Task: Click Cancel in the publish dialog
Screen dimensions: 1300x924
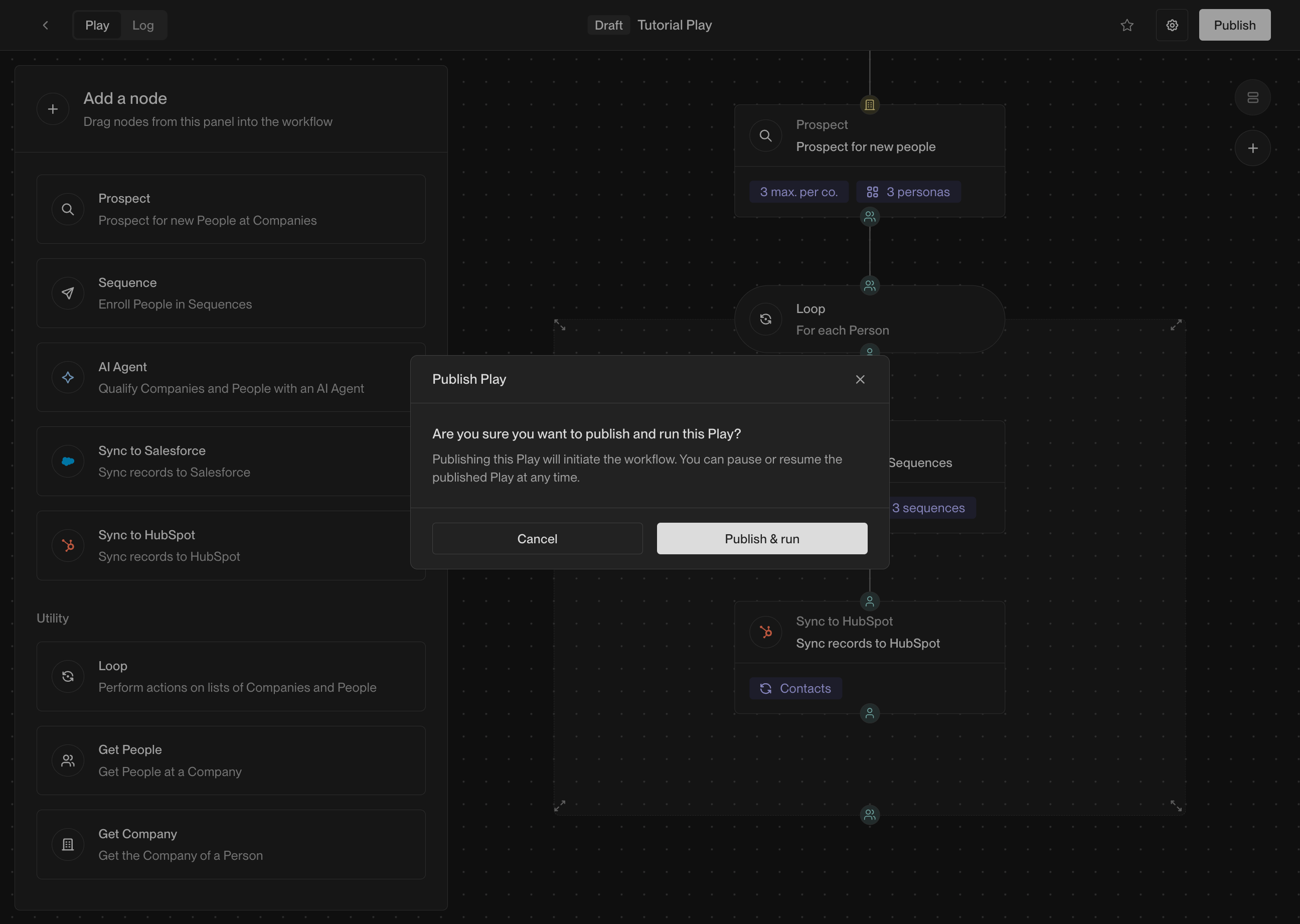Action: pyautogui.click(x=537, y=538)
